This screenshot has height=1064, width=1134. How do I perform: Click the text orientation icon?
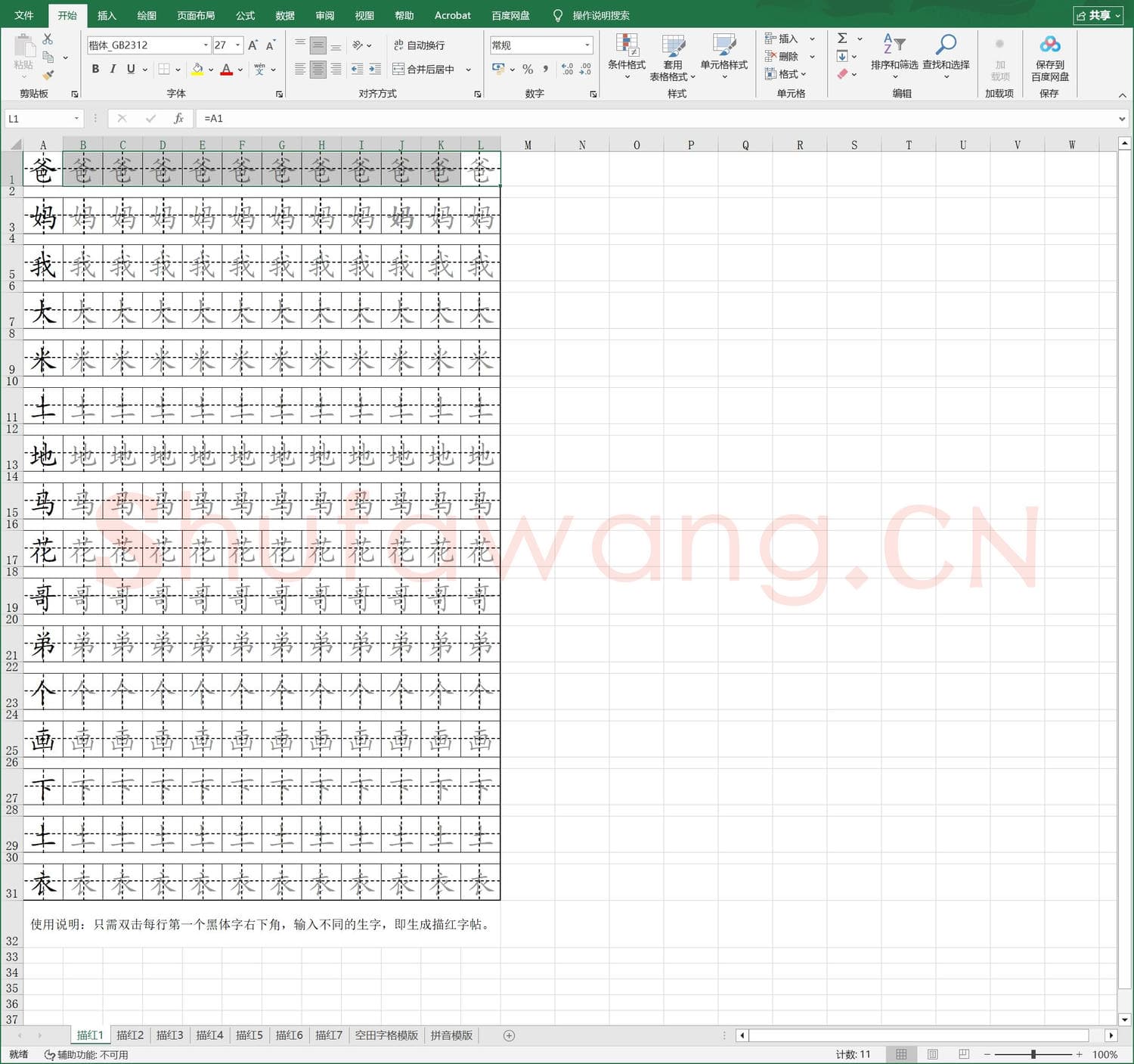coord(358,45)
